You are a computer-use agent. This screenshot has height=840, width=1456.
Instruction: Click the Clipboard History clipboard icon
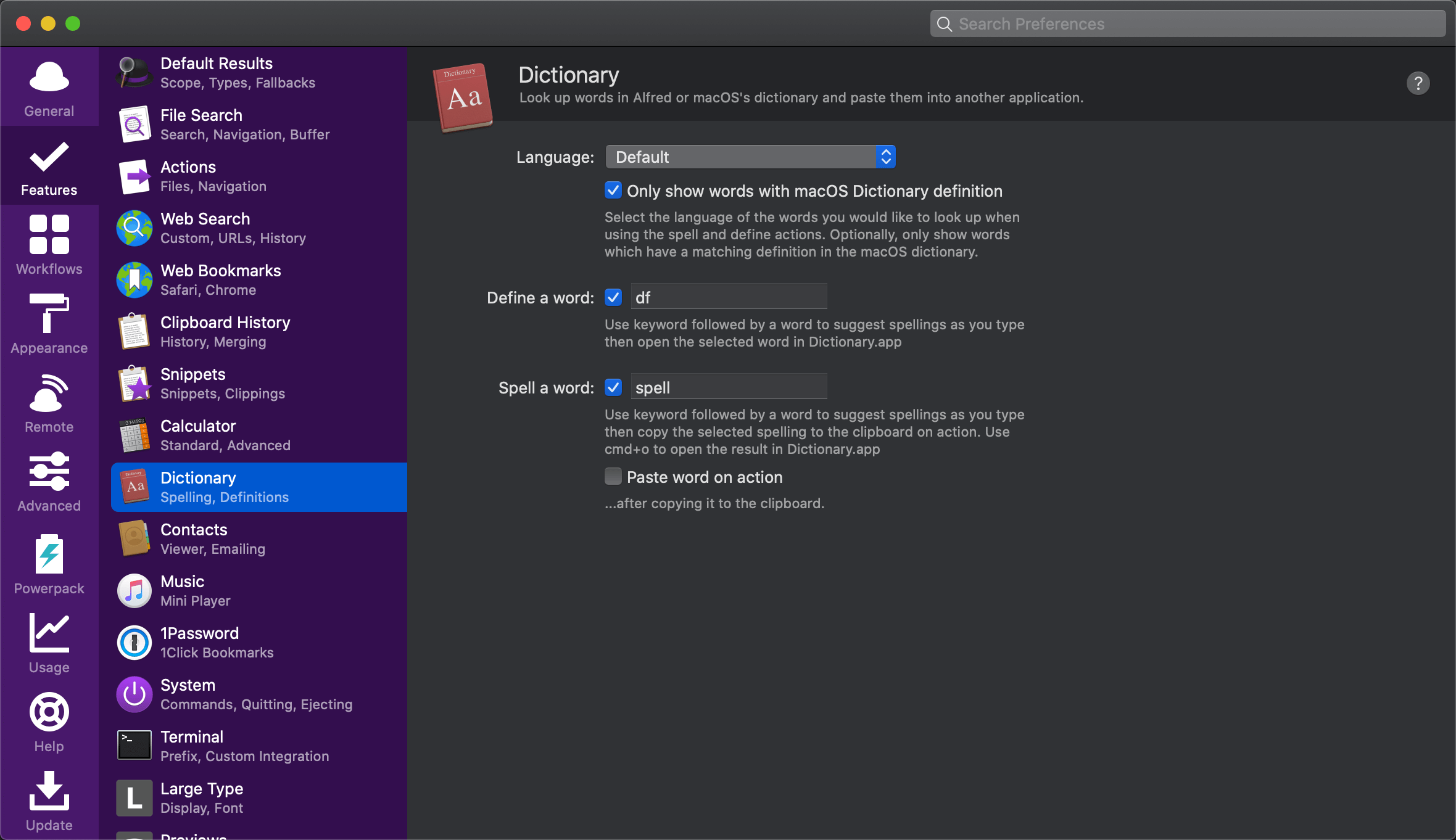pos(134,332)
